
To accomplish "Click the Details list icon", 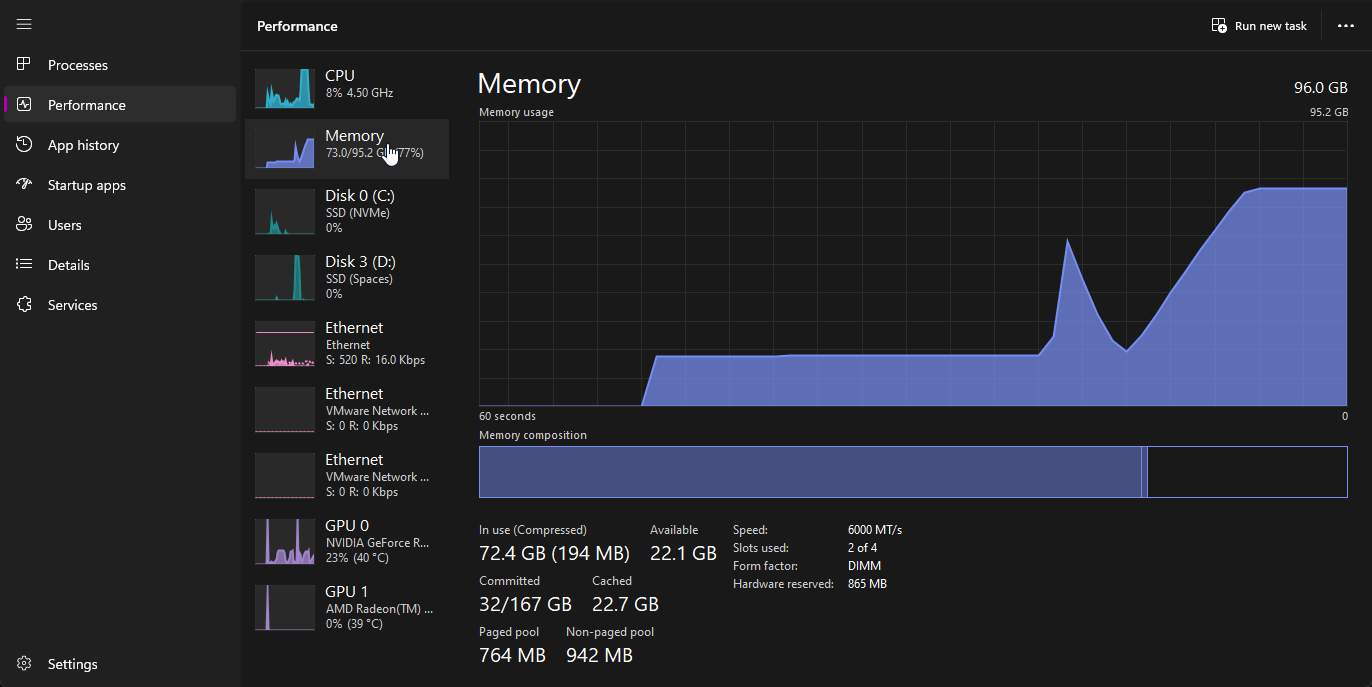I will coord(25,265).
